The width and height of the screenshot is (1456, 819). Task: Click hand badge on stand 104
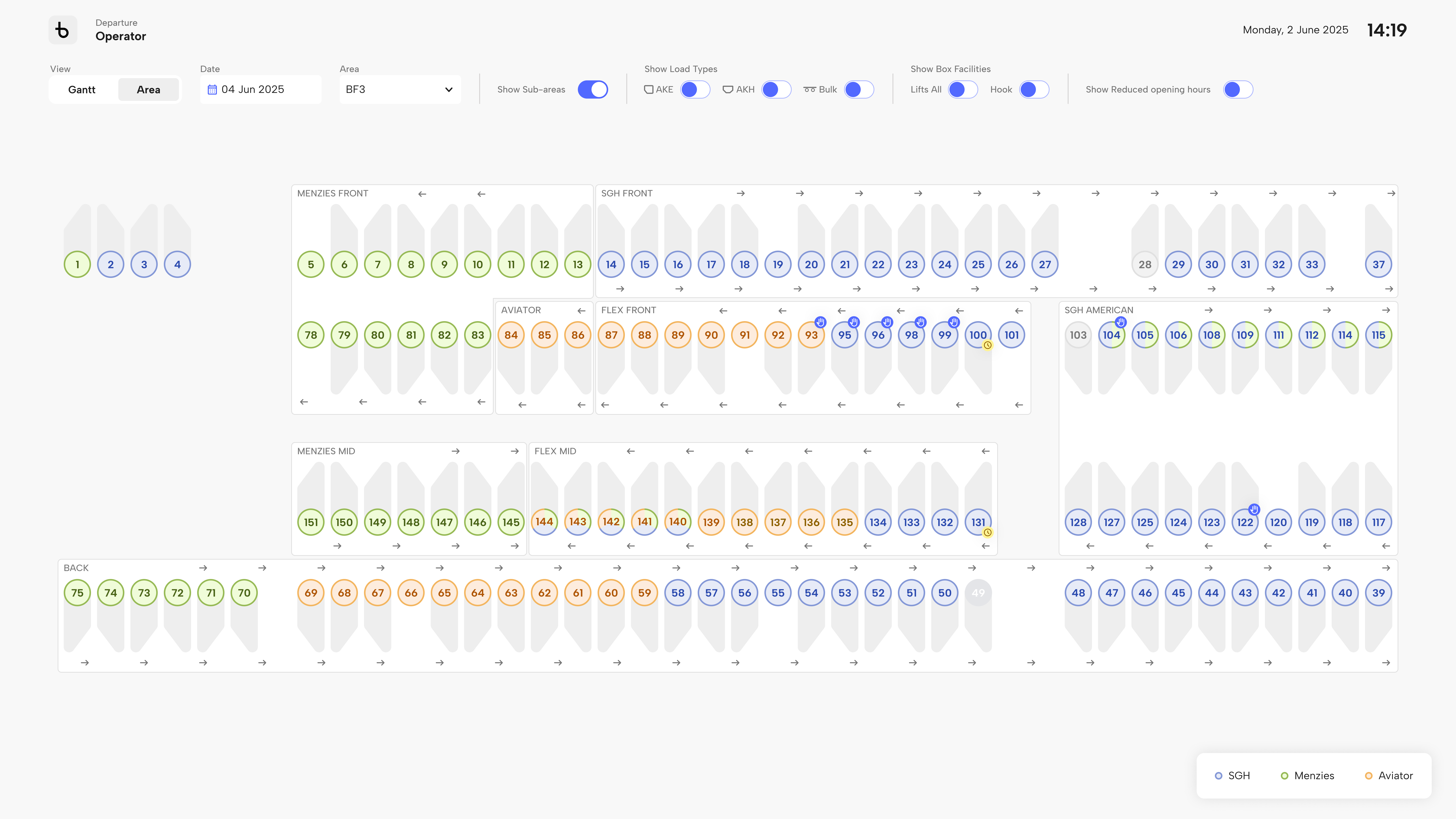coord(1121,322)
